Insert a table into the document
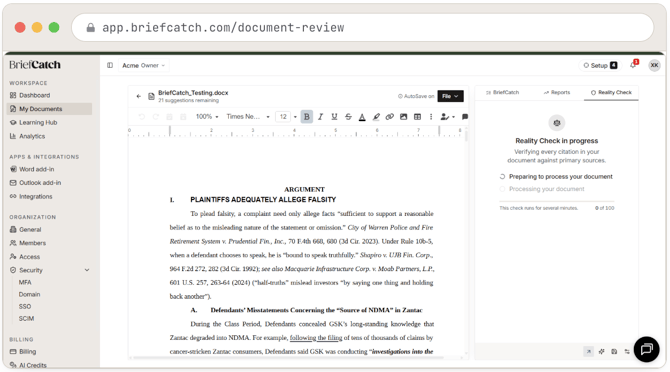 417,117
